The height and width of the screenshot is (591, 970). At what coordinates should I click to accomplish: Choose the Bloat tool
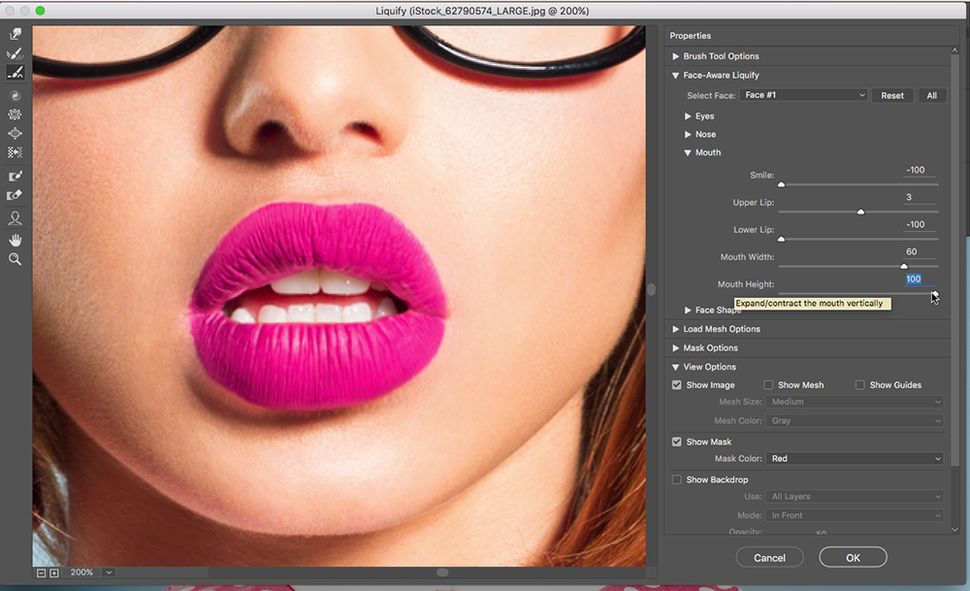pyautogui.click(x=14, y=133)
